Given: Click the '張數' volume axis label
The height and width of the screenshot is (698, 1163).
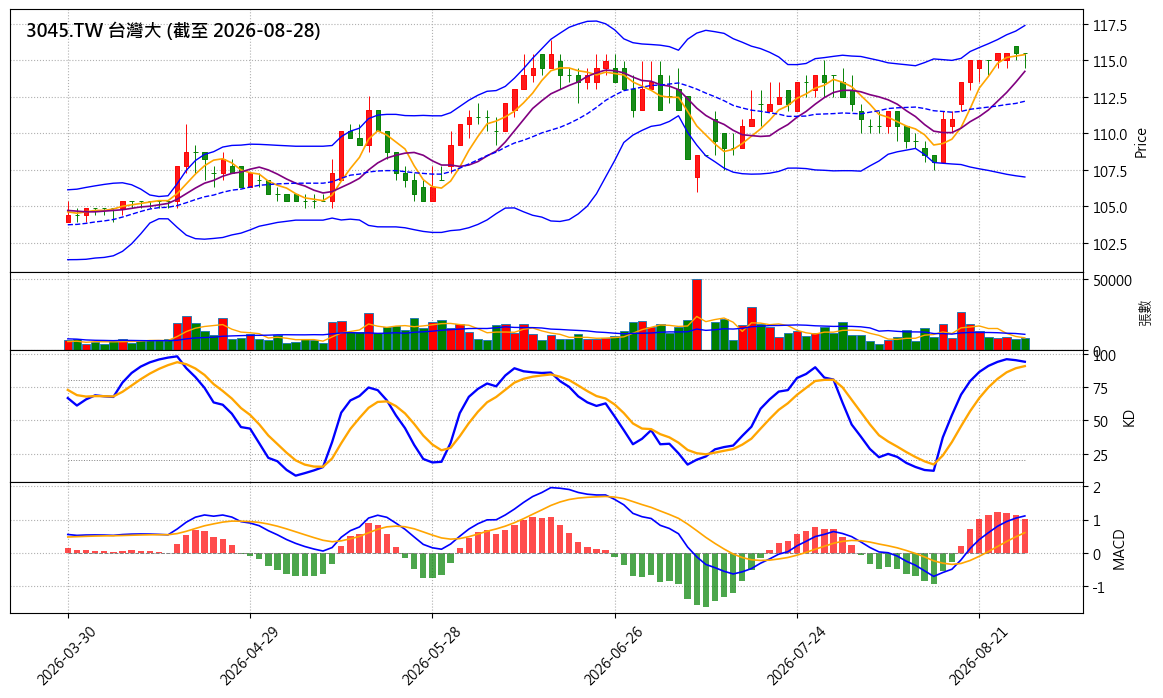Looking at the screenshot, I should pyautogui.click(x=1144, y=313).
